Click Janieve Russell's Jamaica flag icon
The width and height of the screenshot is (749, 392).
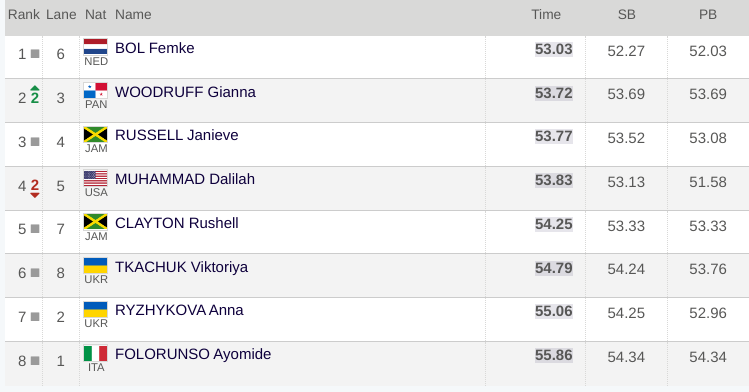click(x=96, y=134)
